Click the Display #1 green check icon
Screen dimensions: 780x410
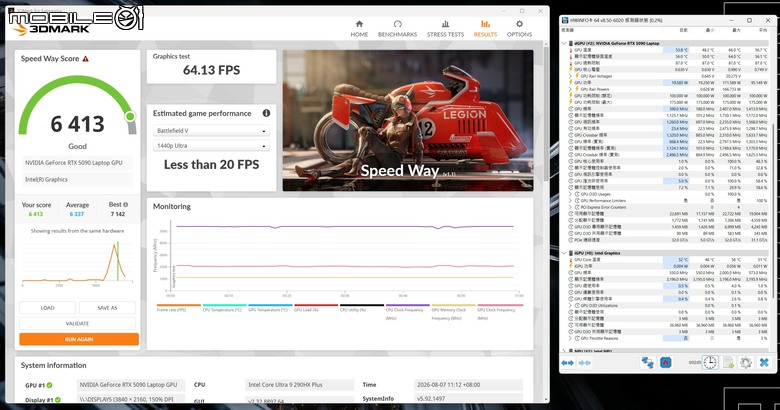pyautogui.click(x=58, y=400)
